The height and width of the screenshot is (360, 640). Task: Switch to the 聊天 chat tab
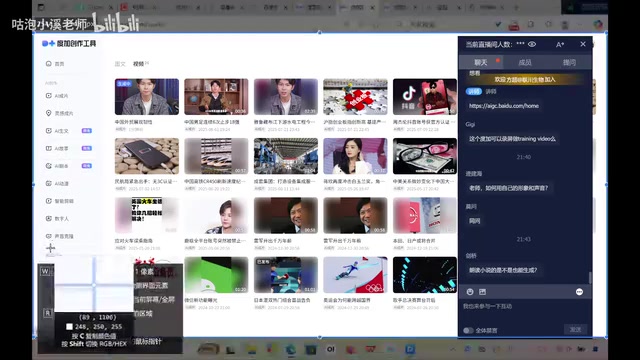coord(481,62)
